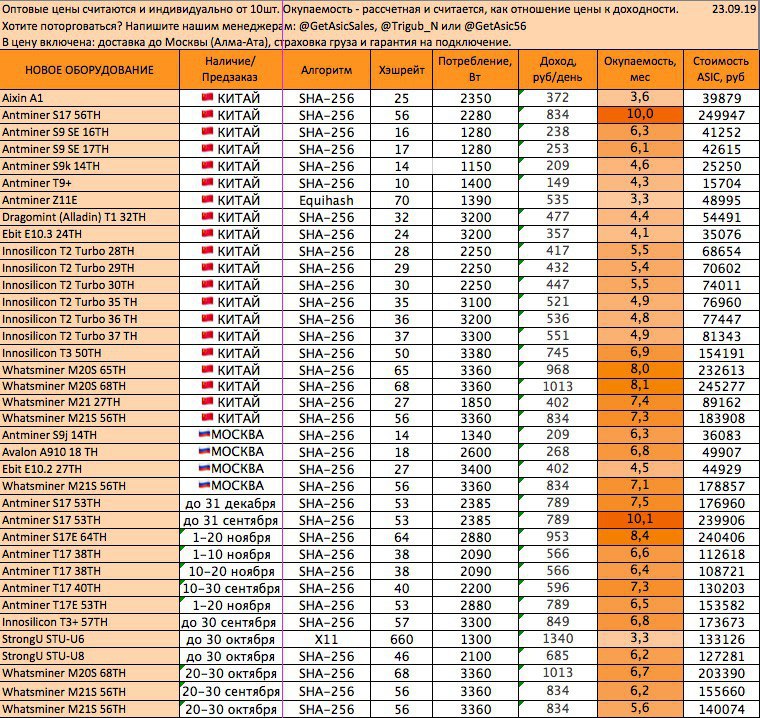
Task: Click the '1-10 ноября' availability cell
Action: tap(231, 554)
